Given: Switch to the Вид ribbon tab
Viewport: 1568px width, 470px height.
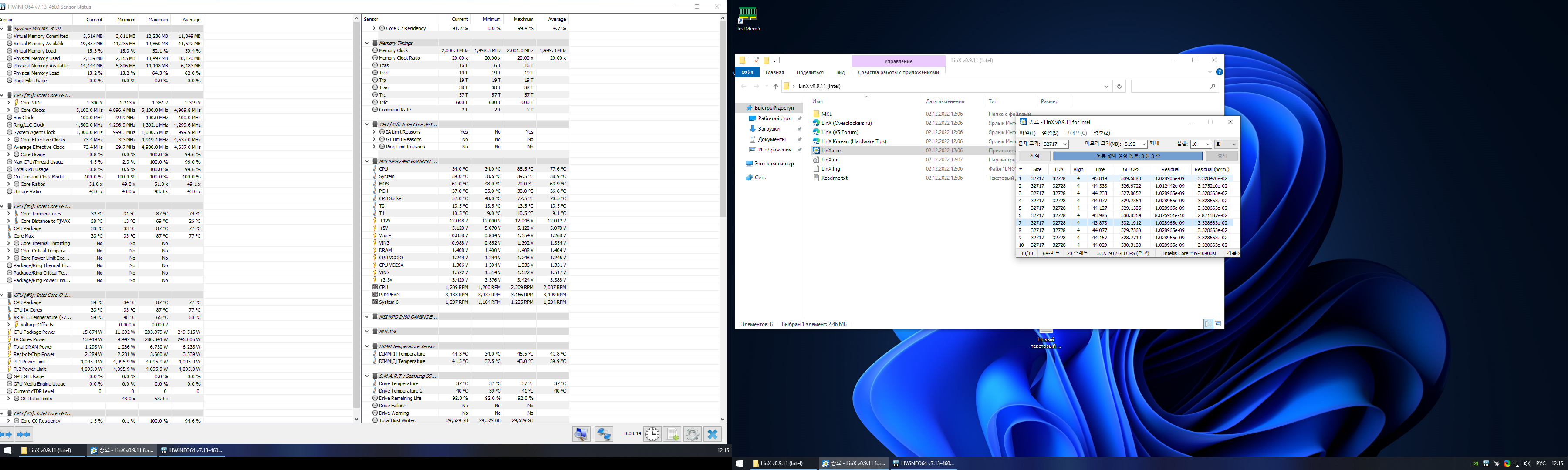Looking at the screenshot, I should point(840,72).
